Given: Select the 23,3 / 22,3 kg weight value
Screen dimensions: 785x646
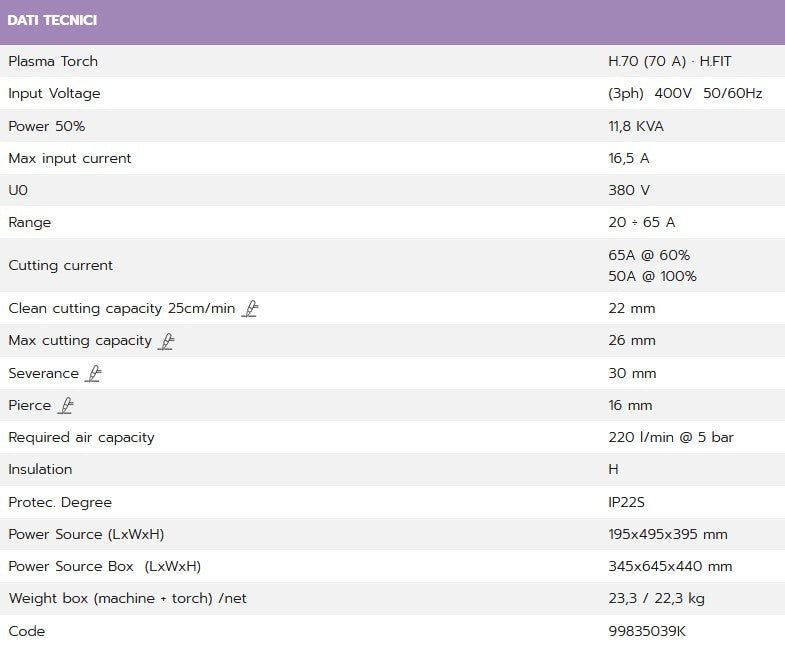Looking at the screenshot, I should [657, 598].
